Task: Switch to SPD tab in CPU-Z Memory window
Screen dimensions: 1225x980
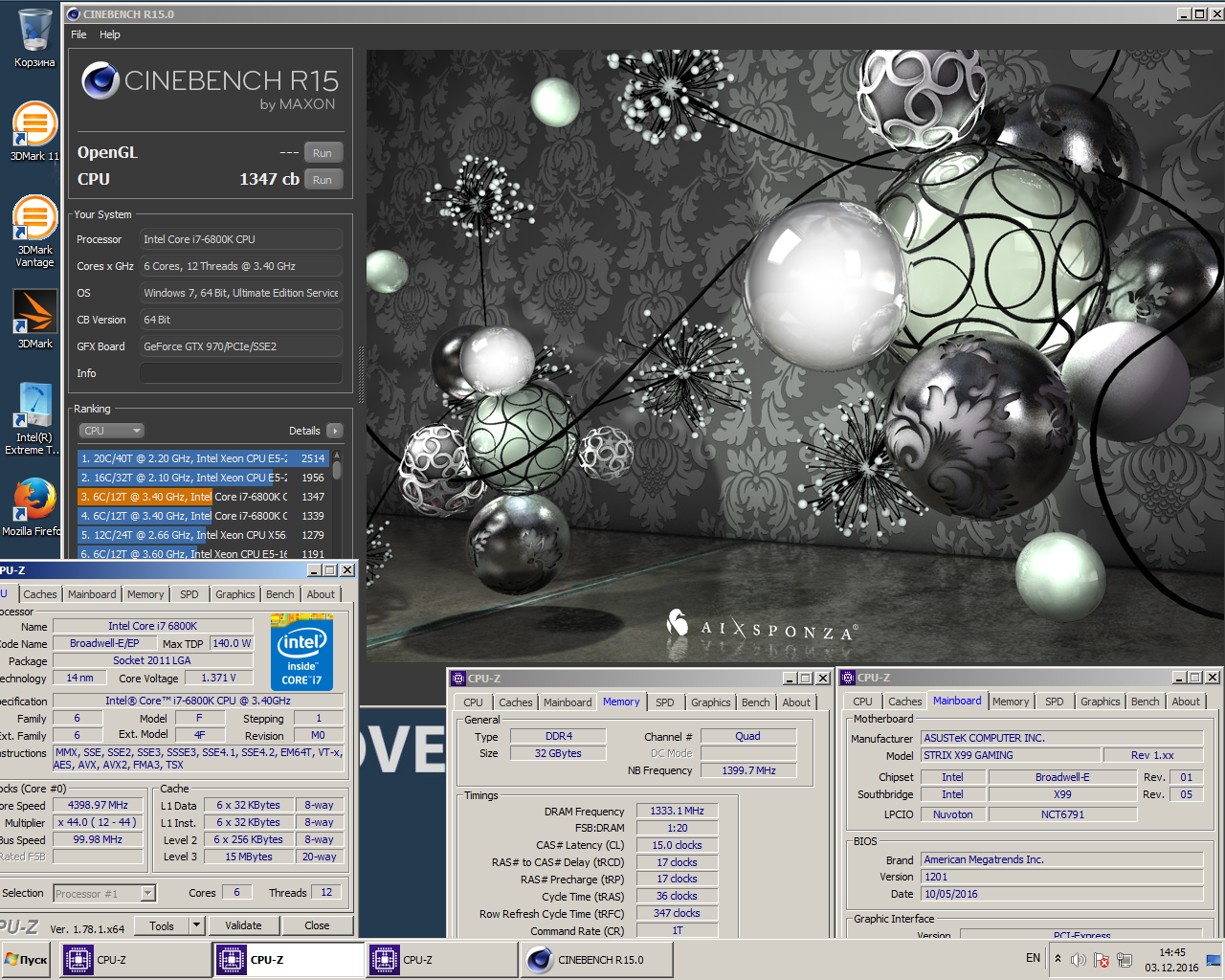Action: (665, 702)
